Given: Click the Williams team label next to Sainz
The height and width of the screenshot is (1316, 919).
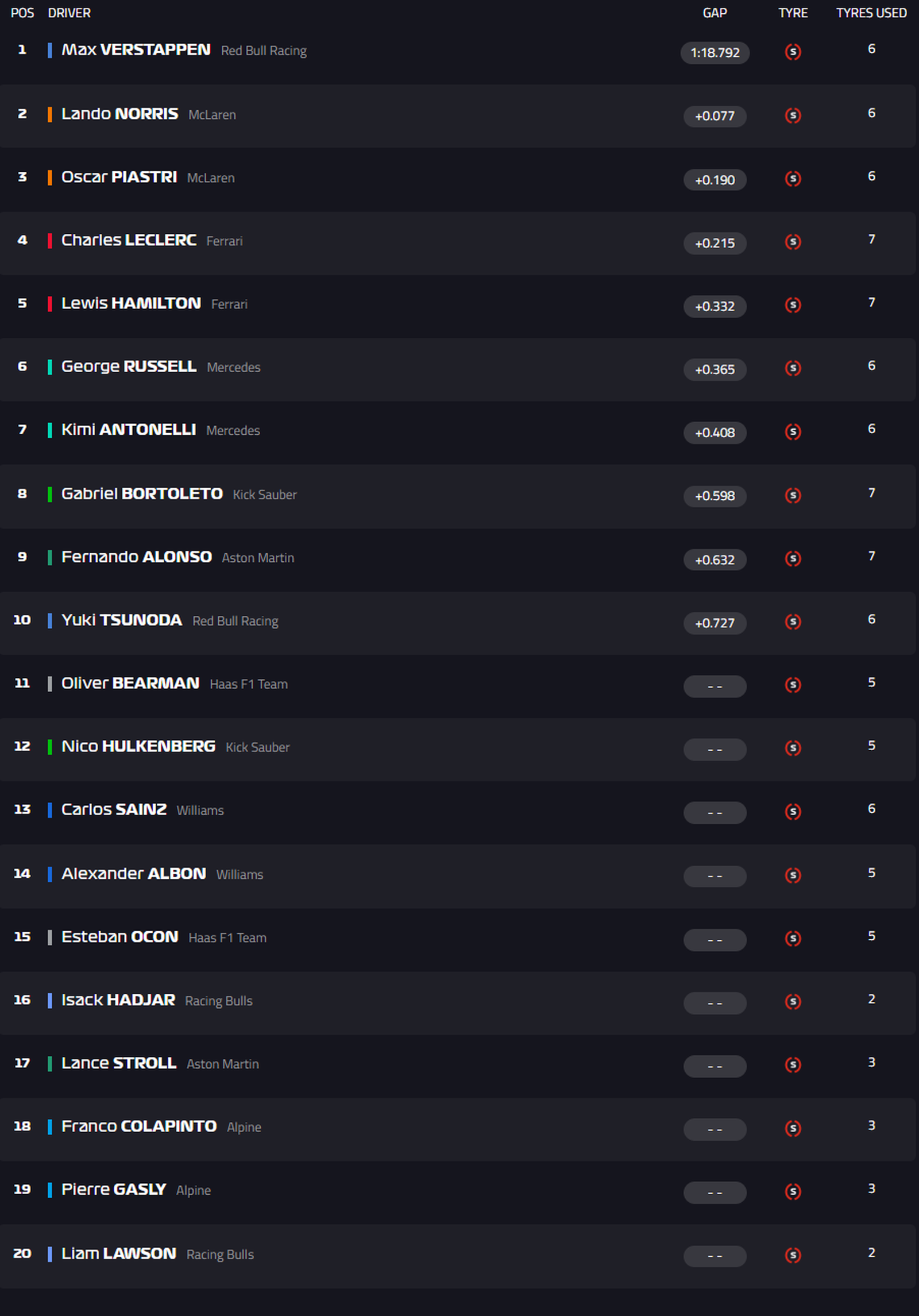Looking at the screenshot, I should (200, 811).
